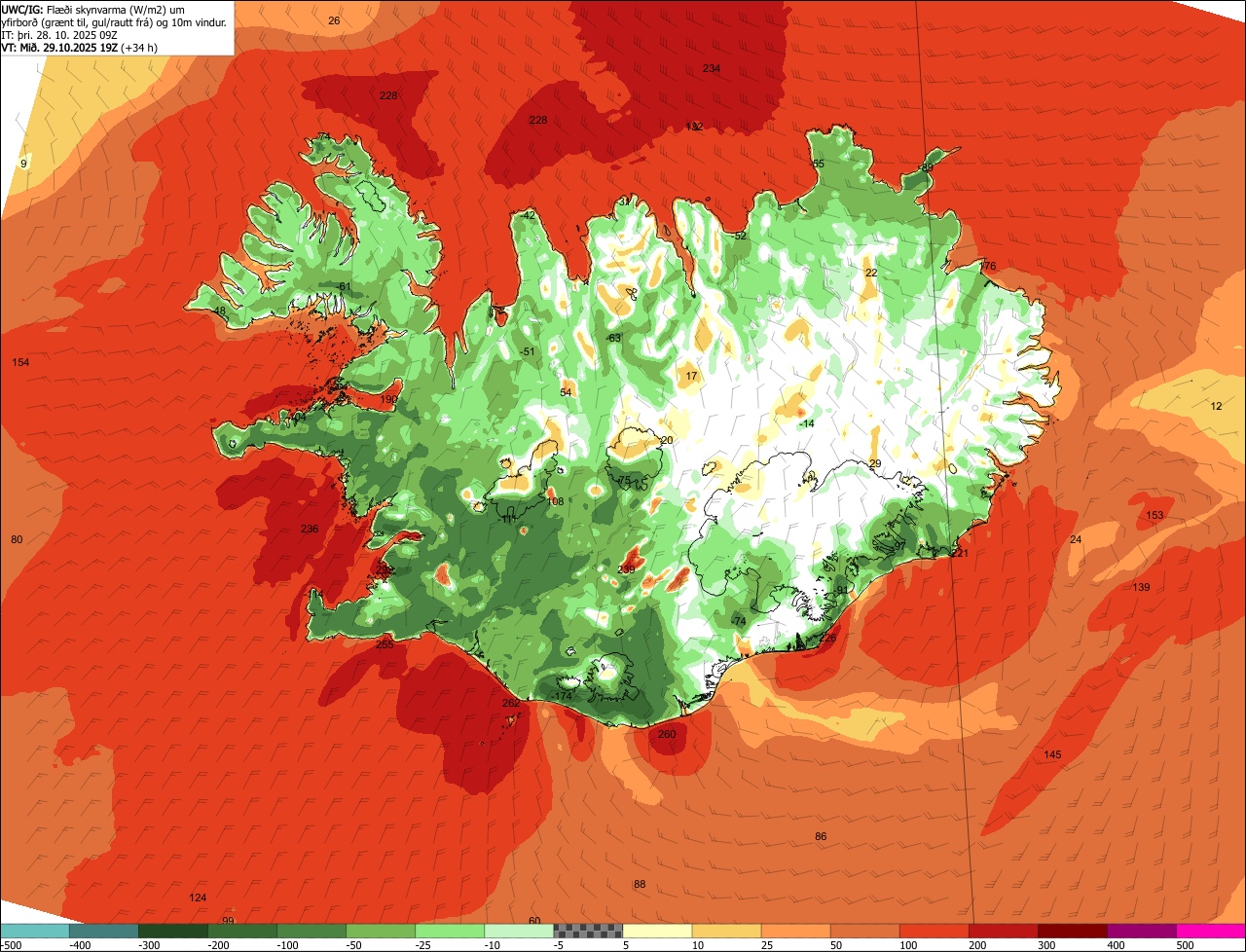Click the dark green -300 to -200 legend swatch
This screenshot has width=1246, height=952.
[173, 931]
